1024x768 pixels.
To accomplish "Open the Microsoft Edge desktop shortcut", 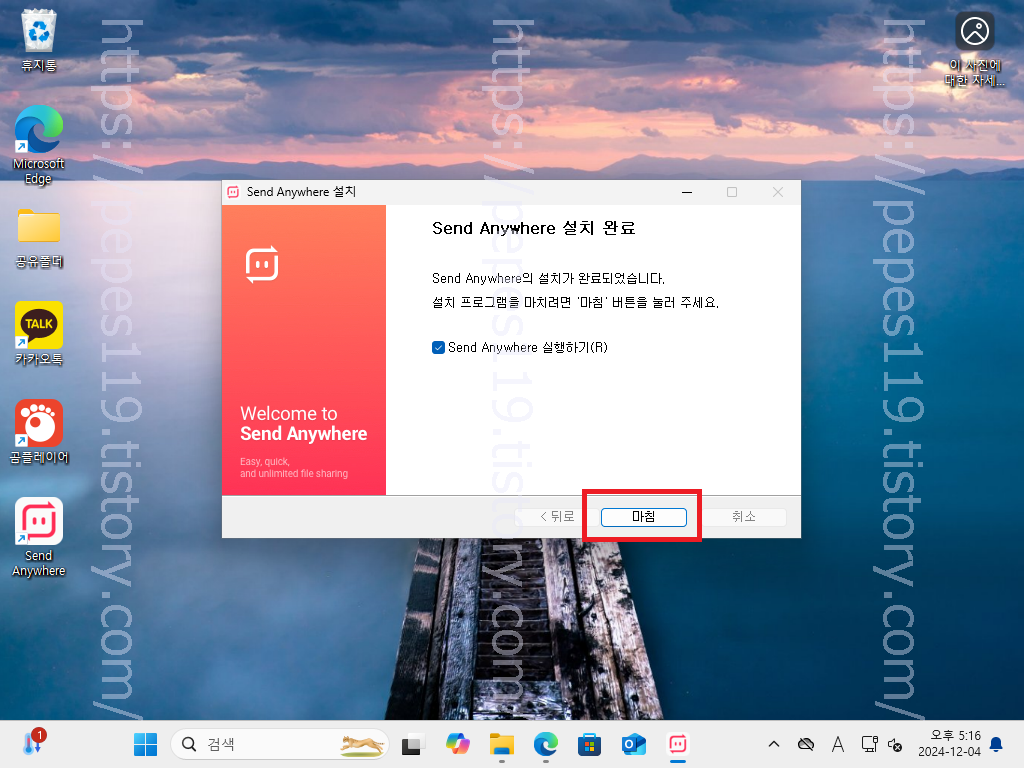I will click(39, 145).
